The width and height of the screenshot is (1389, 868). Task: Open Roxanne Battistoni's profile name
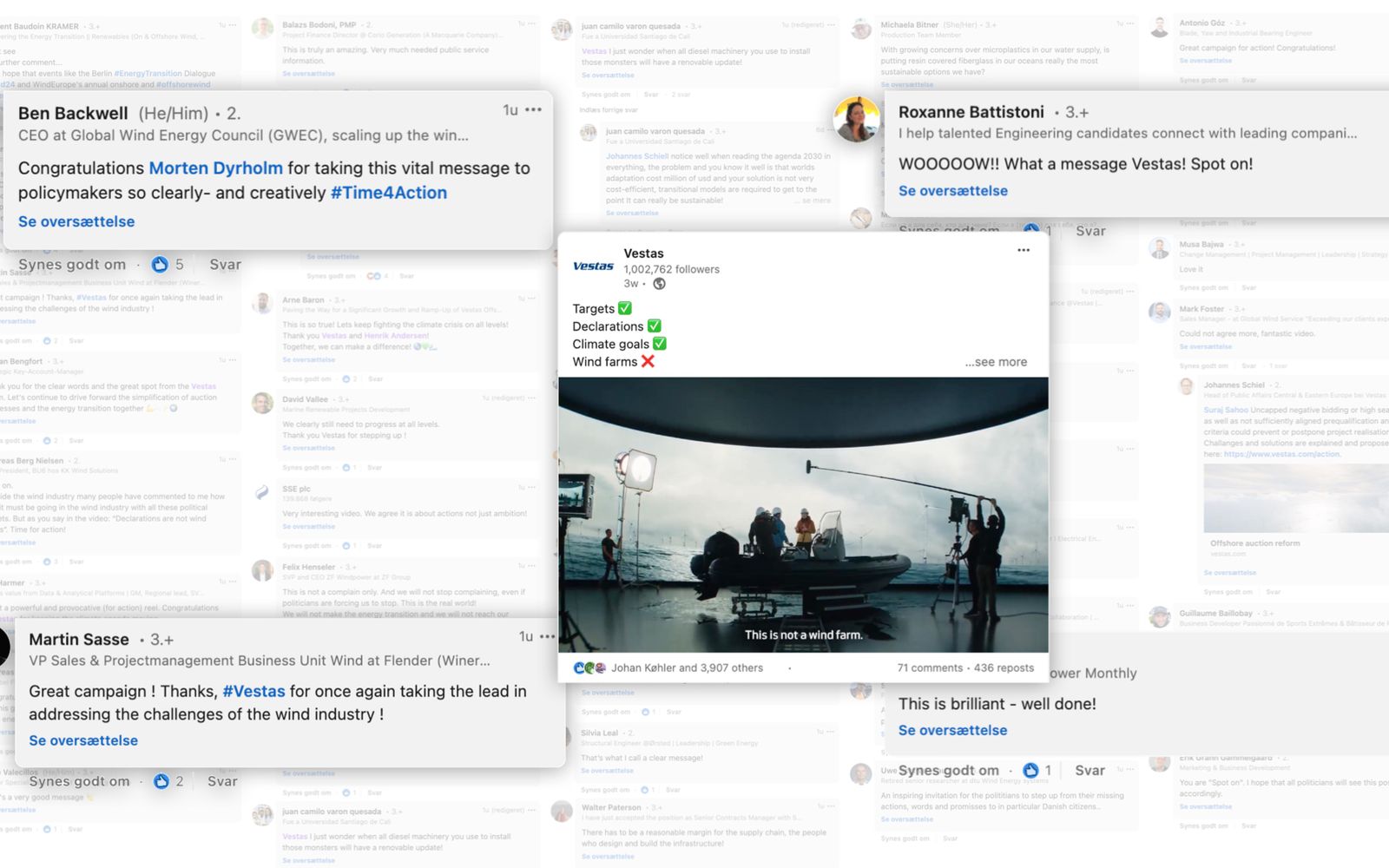pos(971,112)
